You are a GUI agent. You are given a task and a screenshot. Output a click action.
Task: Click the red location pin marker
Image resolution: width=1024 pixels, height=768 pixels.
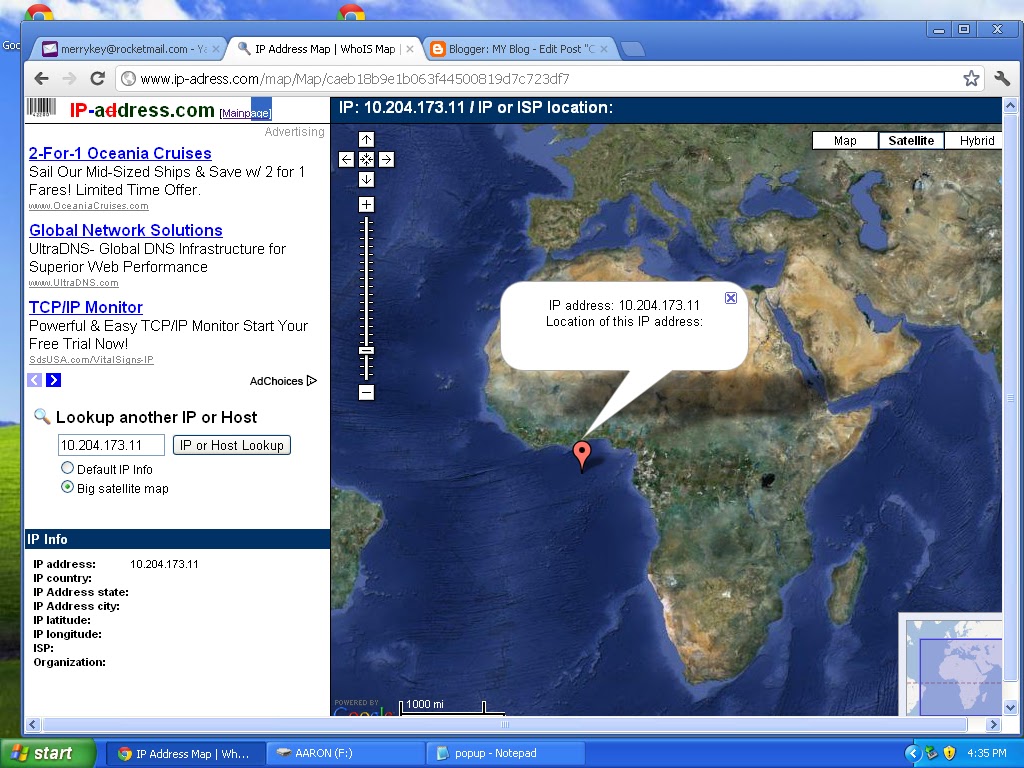click(582, 455)
